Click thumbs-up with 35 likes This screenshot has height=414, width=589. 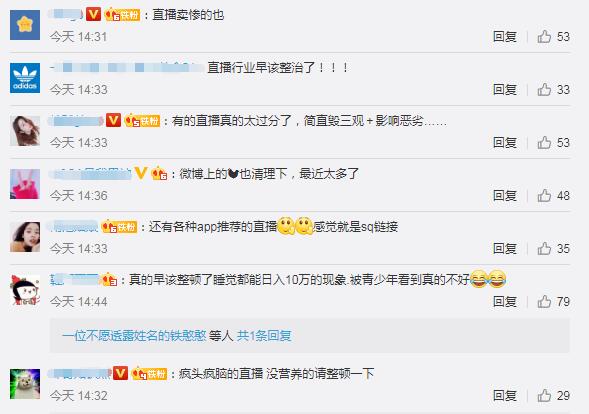click(x=544, y=249)
